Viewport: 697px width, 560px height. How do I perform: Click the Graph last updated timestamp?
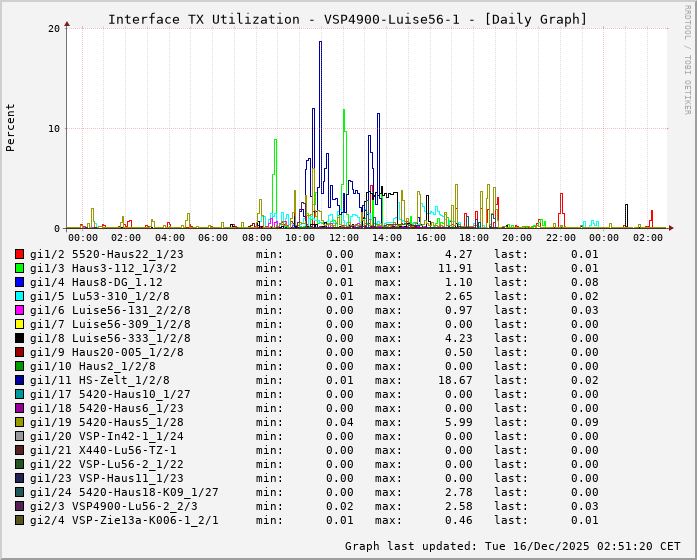click(512, 546)
